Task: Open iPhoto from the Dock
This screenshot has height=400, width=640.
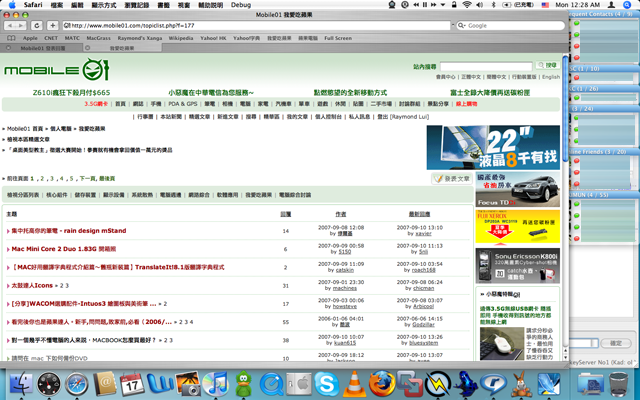Action: point(187,384)
